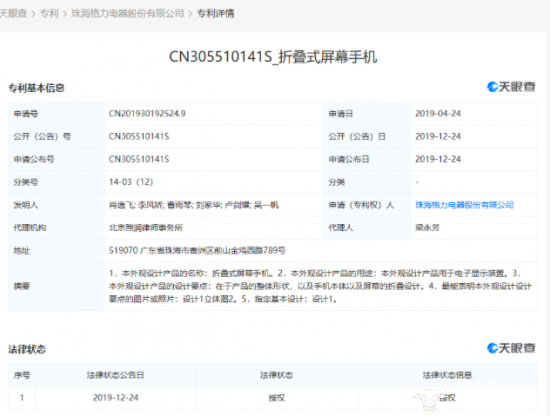
Task: Open the 天眼查 breadcrumb home link
Action: pyautogui.click(x=13, y=14)
